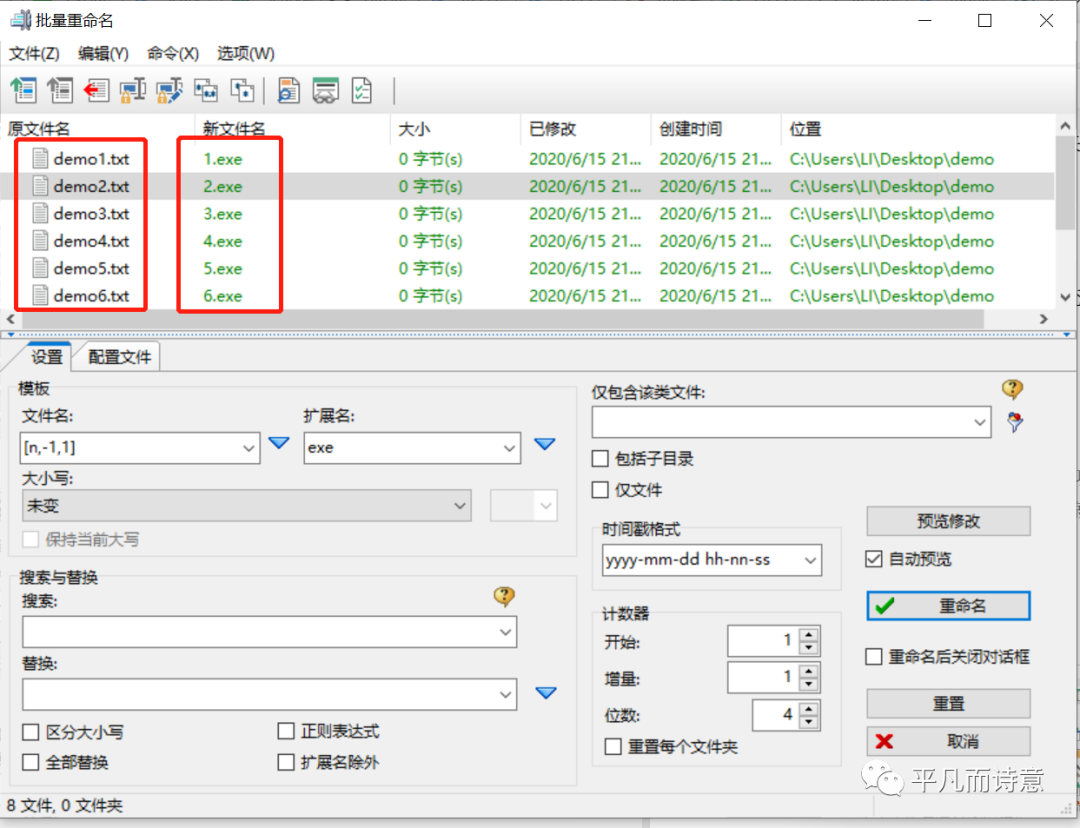Click the 重置 button

pyautogui.click(x=948, y=703)
